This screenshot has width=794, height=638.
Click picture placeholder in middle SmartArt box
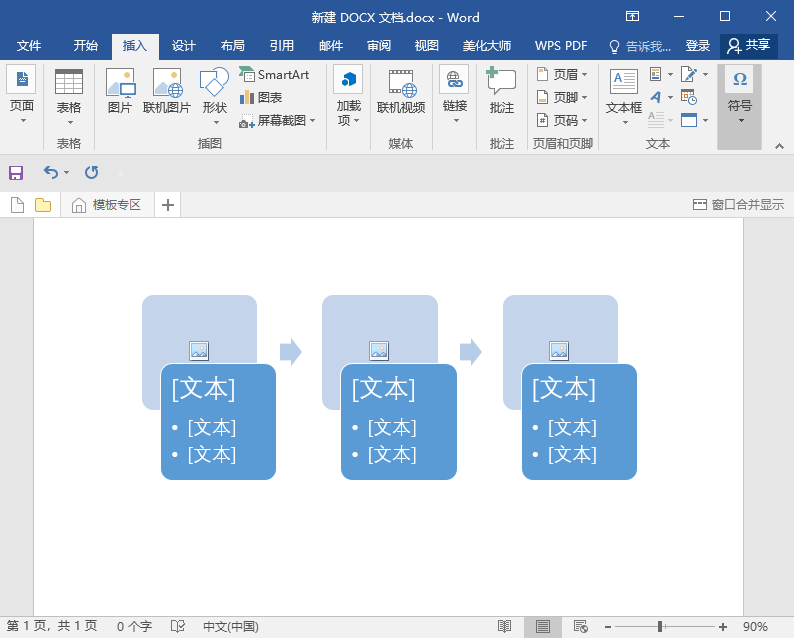(379, 350)
